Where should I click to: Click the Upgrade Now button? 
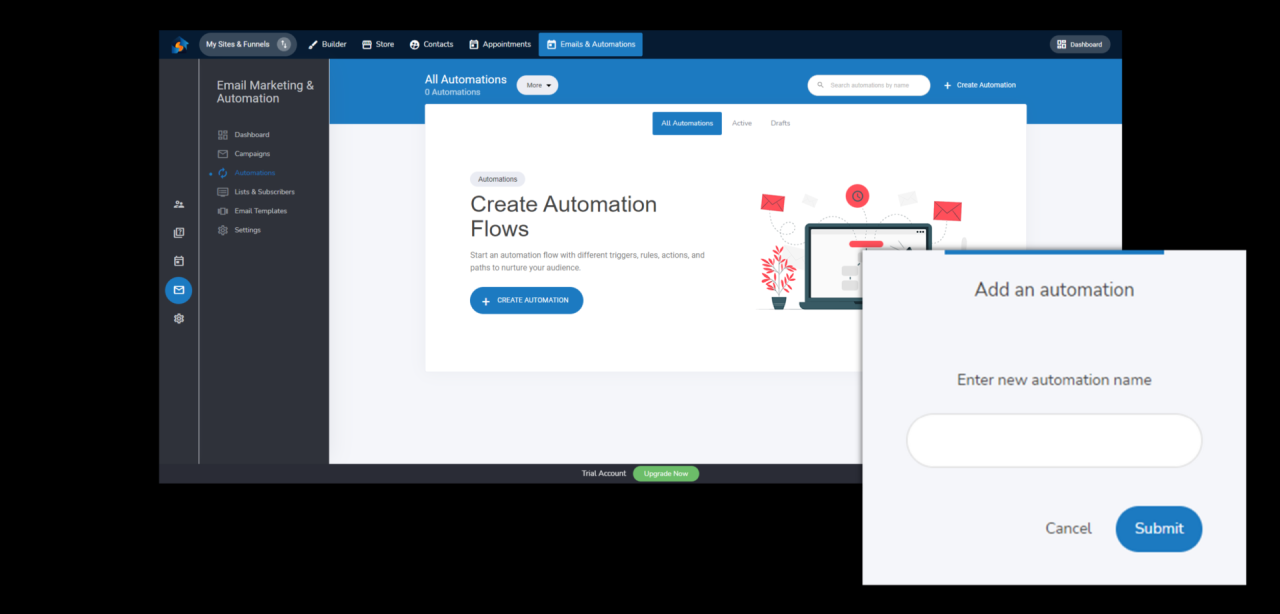click(665, 473)
